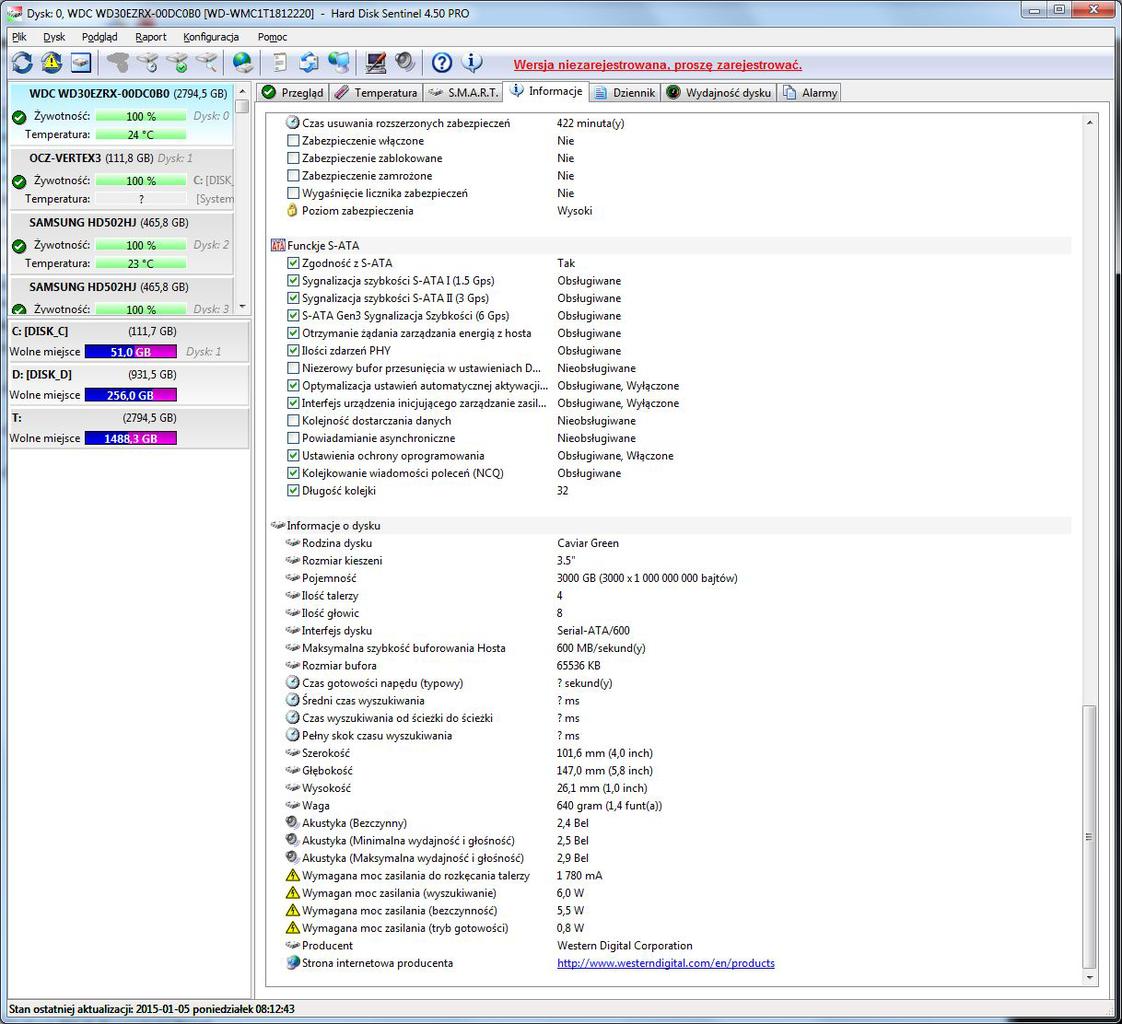Click the blue refresh arrows toolbar icon
1122x1024 pixels.
[22, 63]
